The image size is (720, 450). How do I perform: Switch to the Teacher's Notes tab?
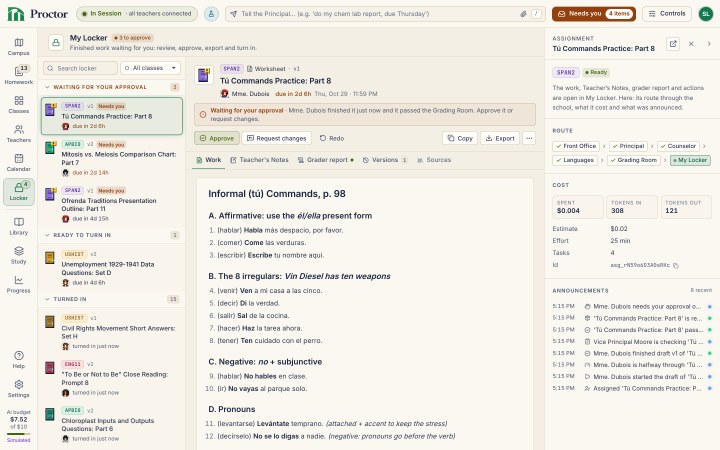259,160
